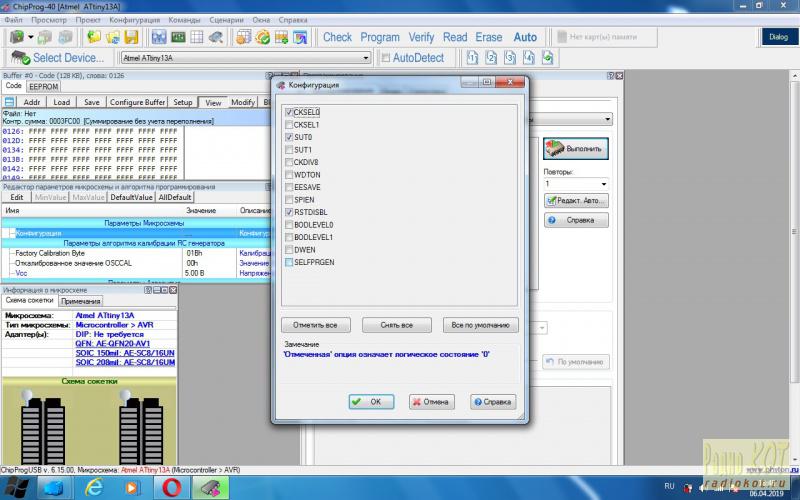Click the script file icon with green check
This screenshot has width=800, height=500.
[x=547, y=58]
